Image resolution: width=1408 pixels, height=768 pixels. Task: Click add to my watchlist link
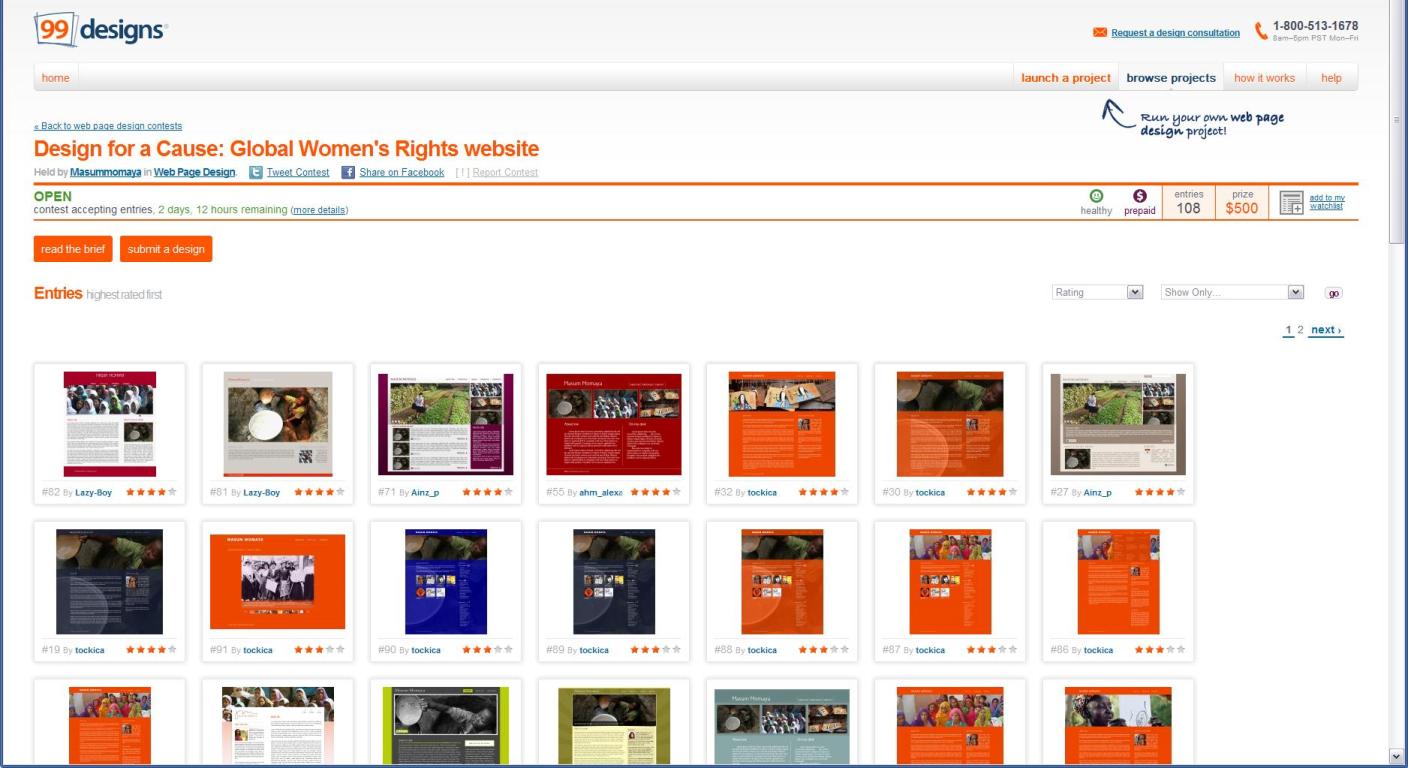point(1327,202)
